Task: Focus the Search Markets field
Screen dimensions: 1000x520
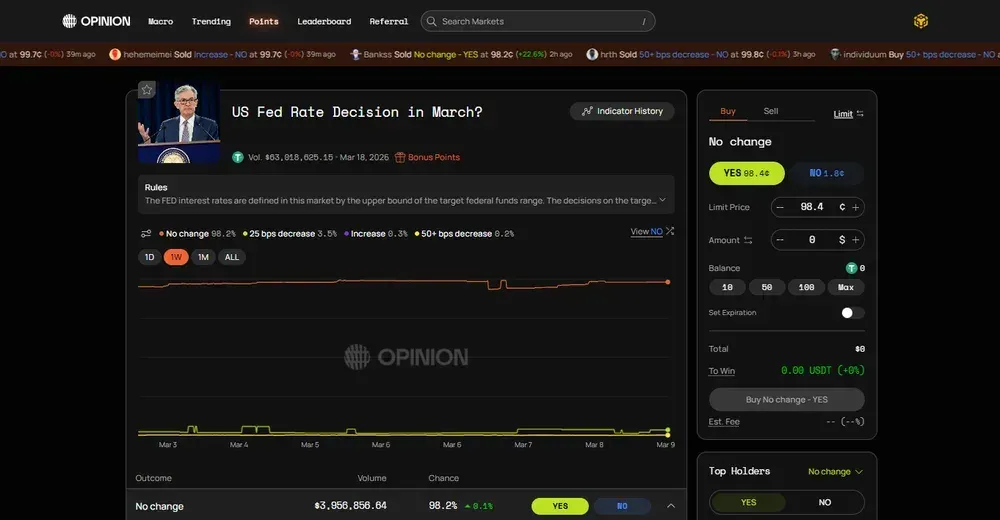Action: click(x=538, y=21)
